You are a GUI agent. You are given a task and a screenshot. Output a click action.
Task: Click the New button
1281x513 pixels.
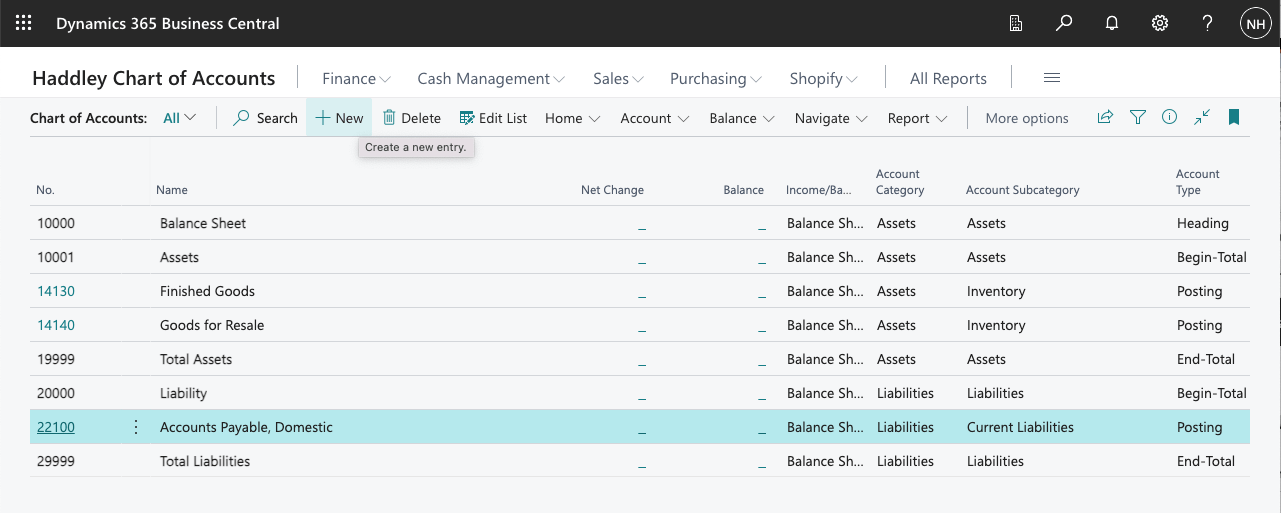339,118
